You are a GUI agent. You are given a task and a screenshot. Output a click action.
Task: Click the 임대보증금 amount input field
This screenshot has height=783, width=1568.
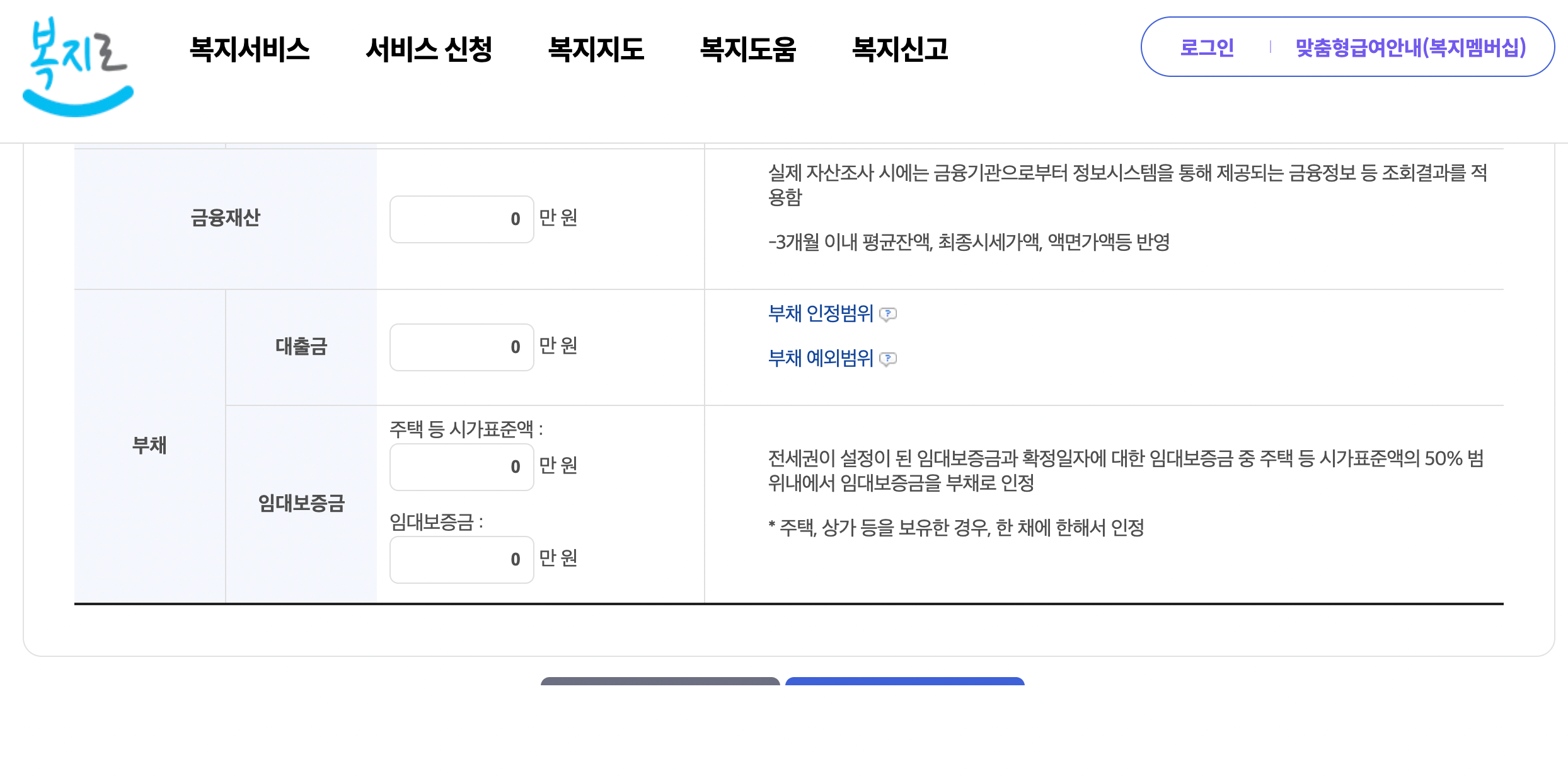tap(461, 560)
